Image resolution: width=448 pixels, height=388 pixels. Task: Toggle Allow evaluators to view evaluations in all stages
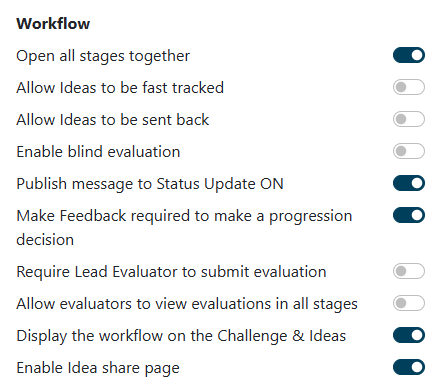tap(409, 303)
